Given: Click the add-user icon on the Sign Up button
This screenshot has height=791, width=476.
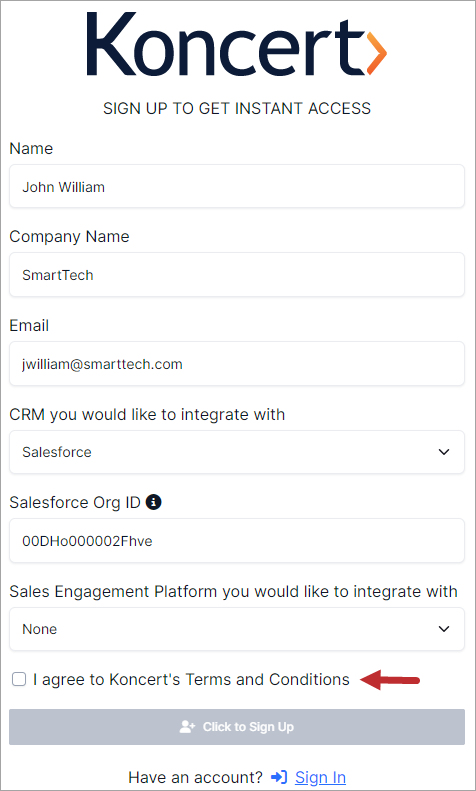Looking at the screenshot, I should 188,727.
